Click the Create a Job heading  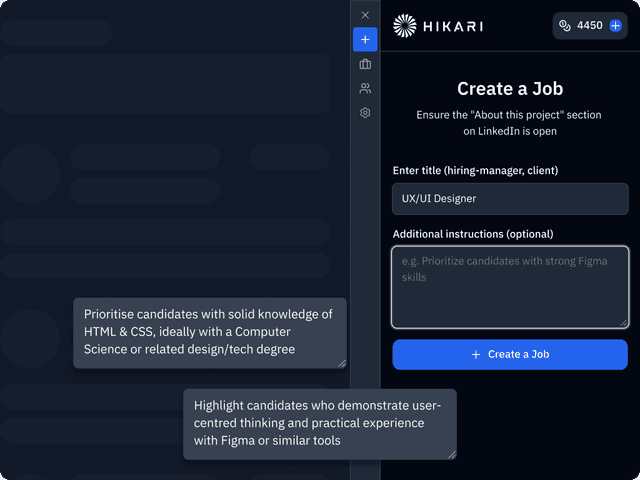tap(509, 89)
